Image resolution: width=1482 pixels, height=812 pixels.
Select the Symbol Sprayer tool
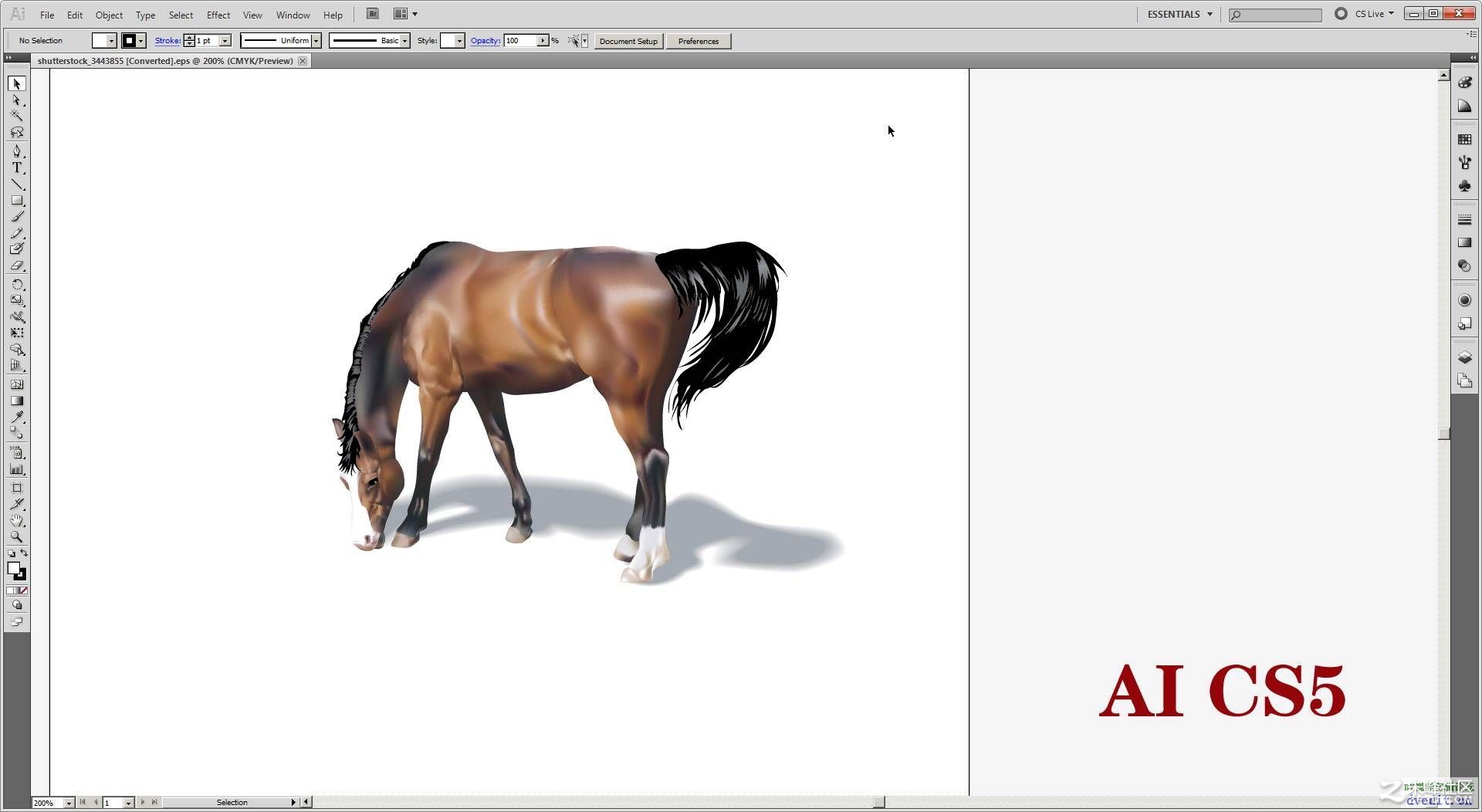(x=17, y=452)
